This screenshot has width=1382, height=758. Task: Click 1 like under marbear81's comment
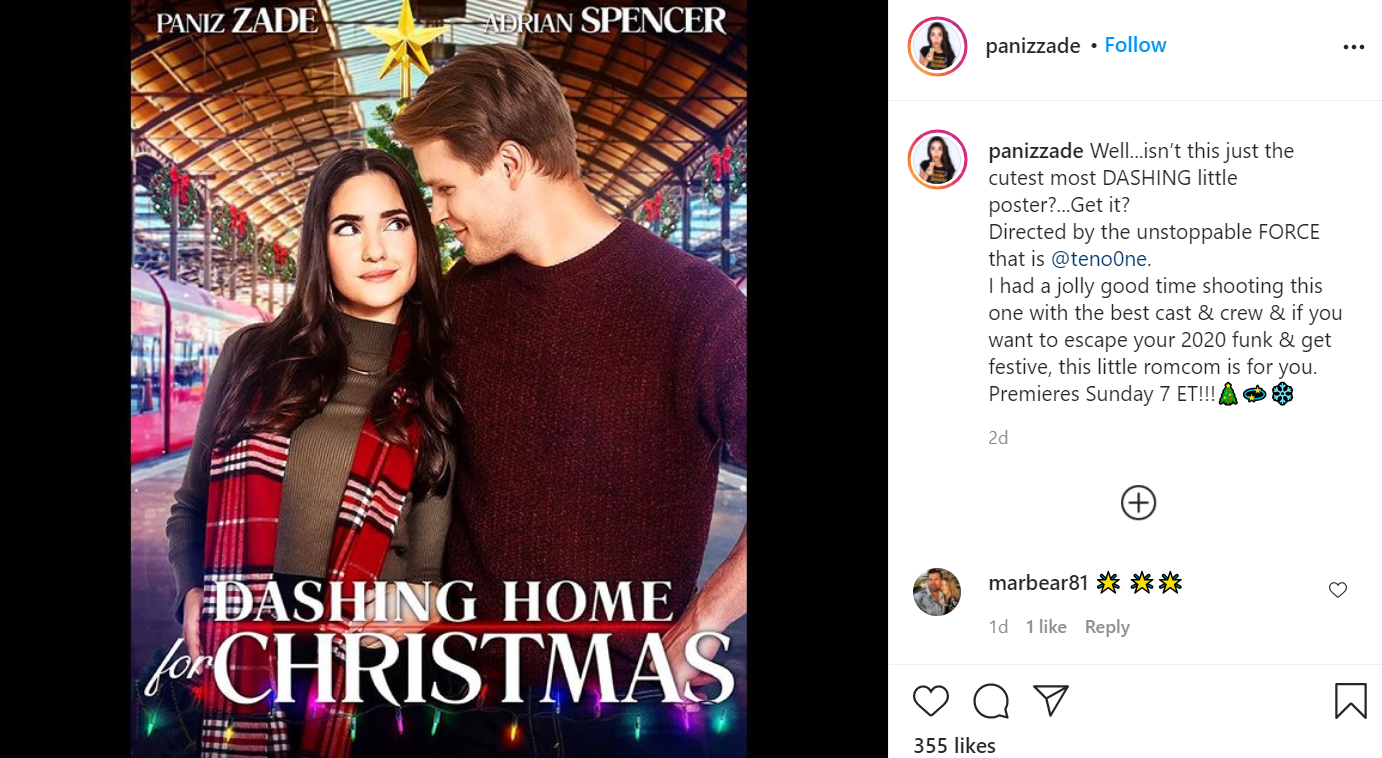[x=1046, y=626]
